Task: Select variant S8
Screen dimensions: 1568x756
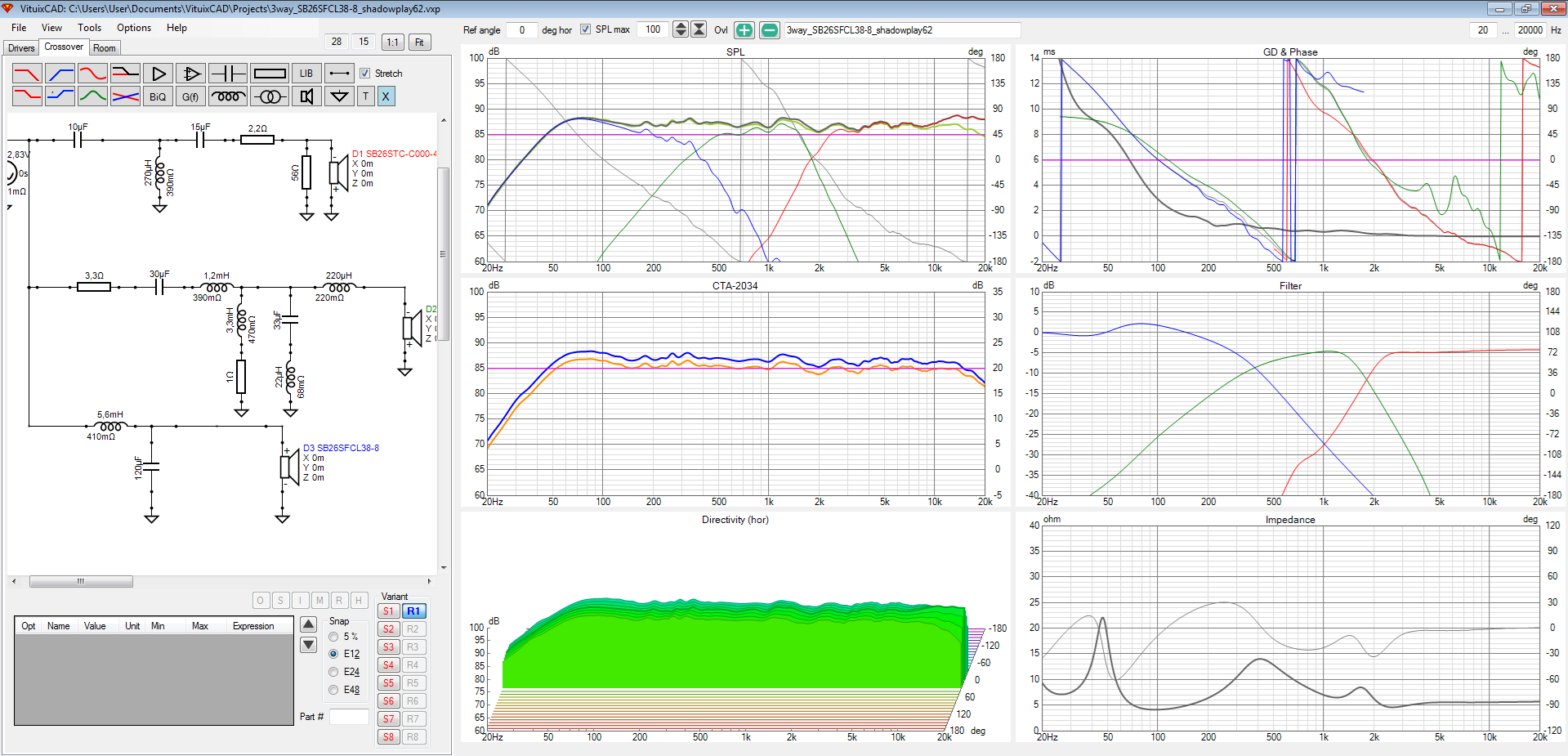Action: (x=389, y=737)
